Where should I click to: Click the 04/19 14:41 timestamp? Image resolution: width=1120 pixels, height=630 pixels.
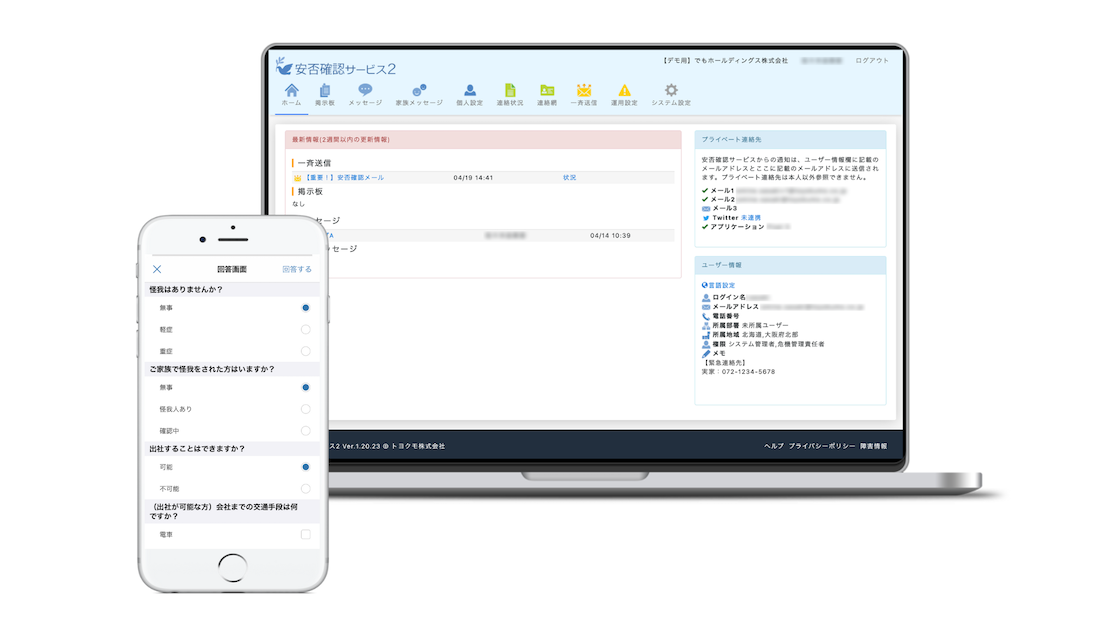(473, 178)
